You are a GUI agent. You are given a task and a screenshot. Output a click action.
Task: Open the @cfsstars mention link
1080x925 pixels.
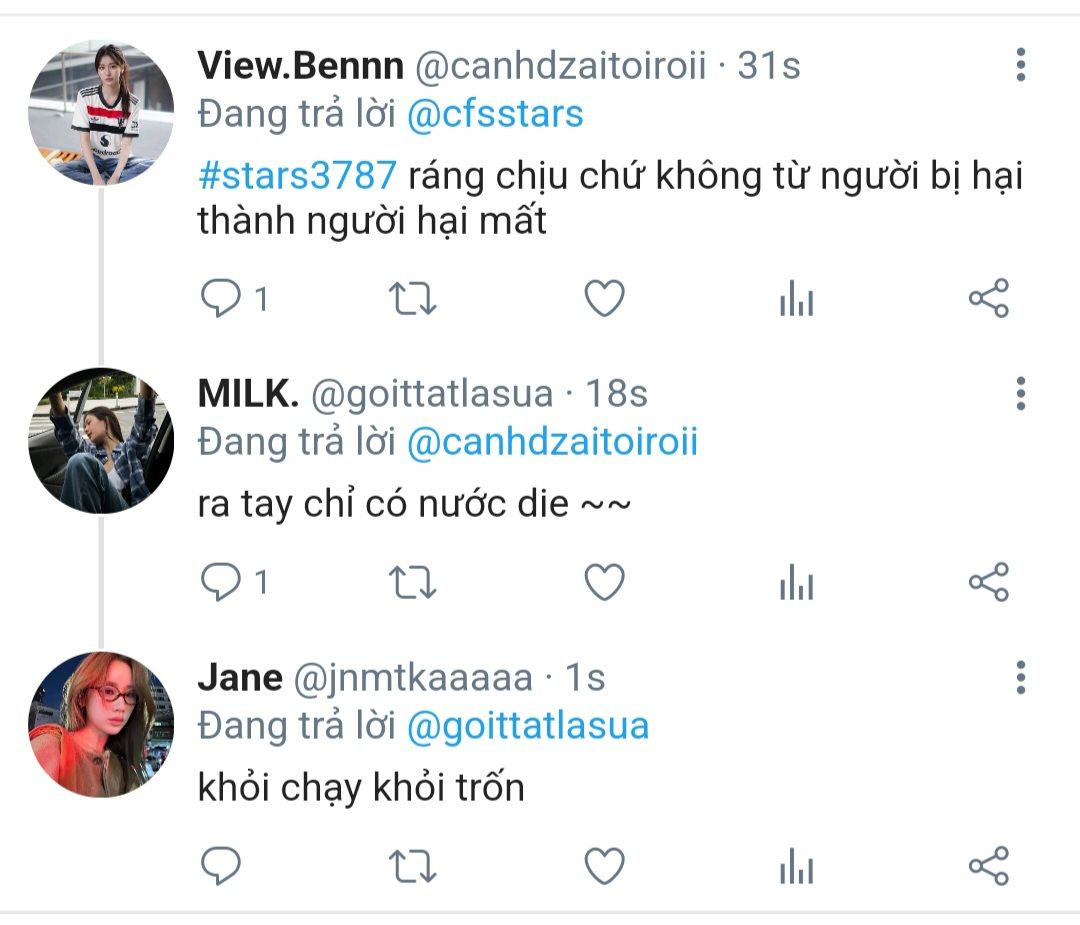[495, 115]
